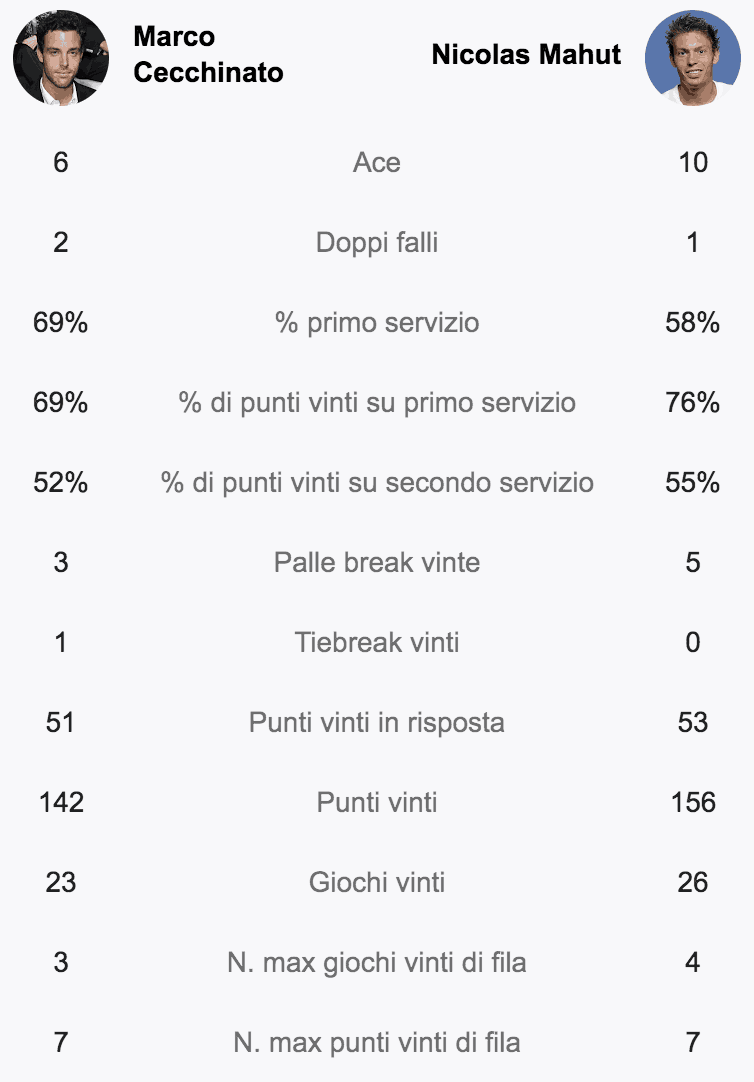Click Cecchinato's 69% primo servizio value
This screenshot has width=754, height=1082.
[61, 322]
